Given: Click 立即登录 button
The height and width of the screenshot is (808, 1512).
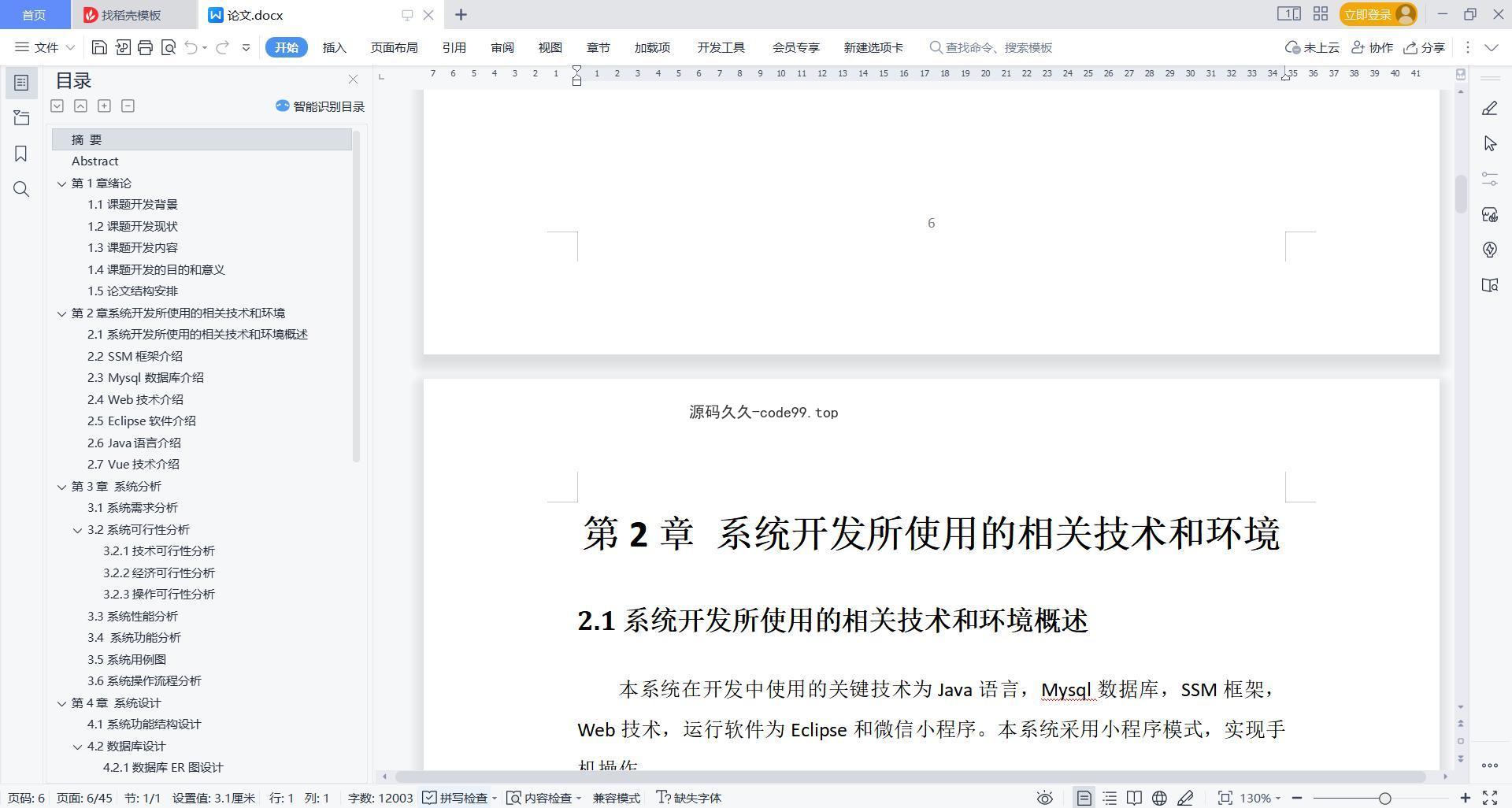Looking at the screenshot, I should (1378, 14).
